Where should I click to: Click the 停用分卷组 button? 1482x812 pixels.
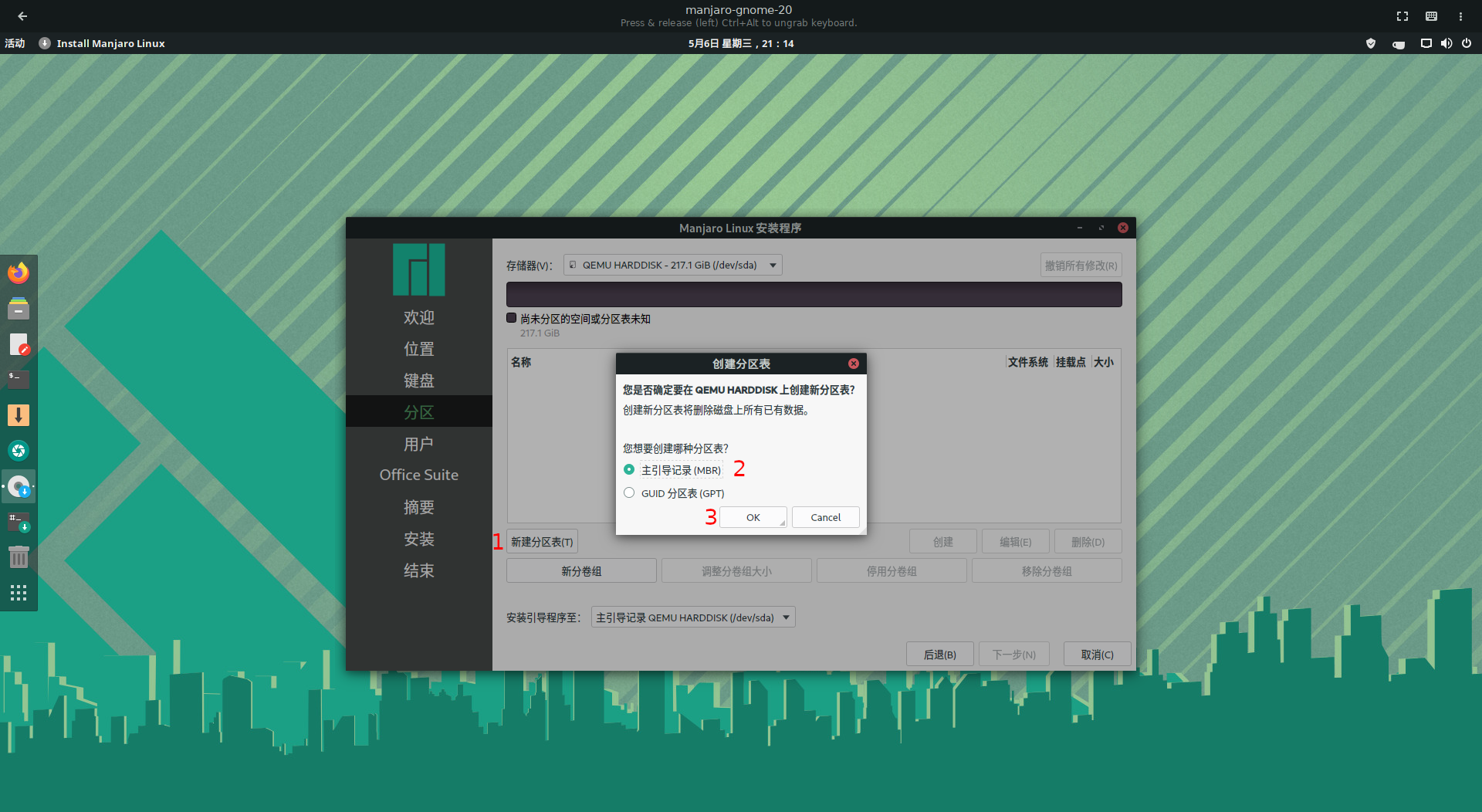[x=892, y=571]
